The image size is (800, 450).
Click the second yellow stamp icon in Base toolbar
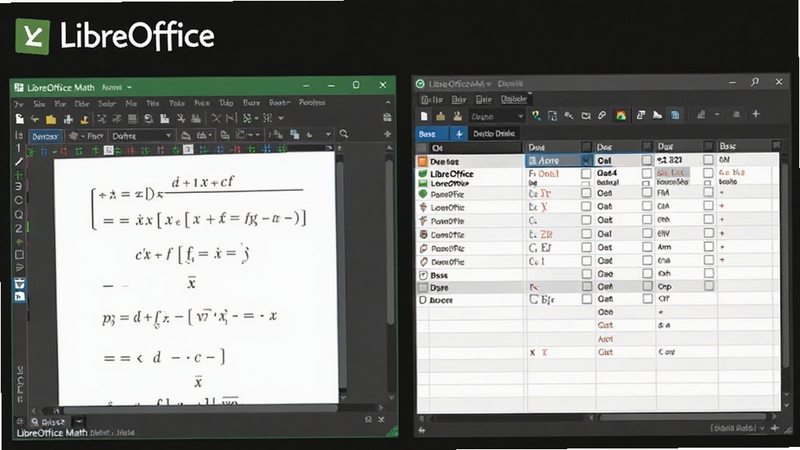(x=458, y=116)
